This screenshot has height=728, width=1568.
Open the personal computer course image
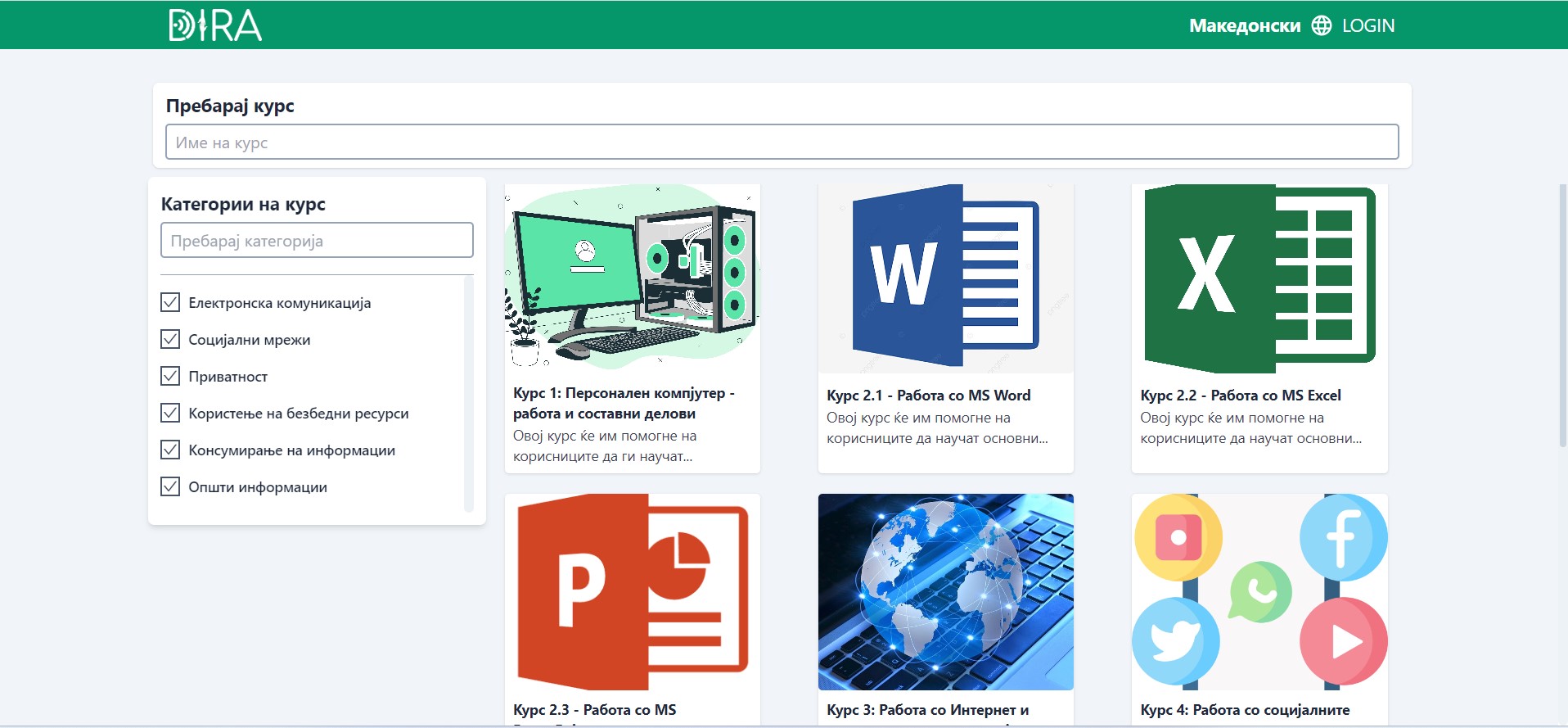point(632,278)
